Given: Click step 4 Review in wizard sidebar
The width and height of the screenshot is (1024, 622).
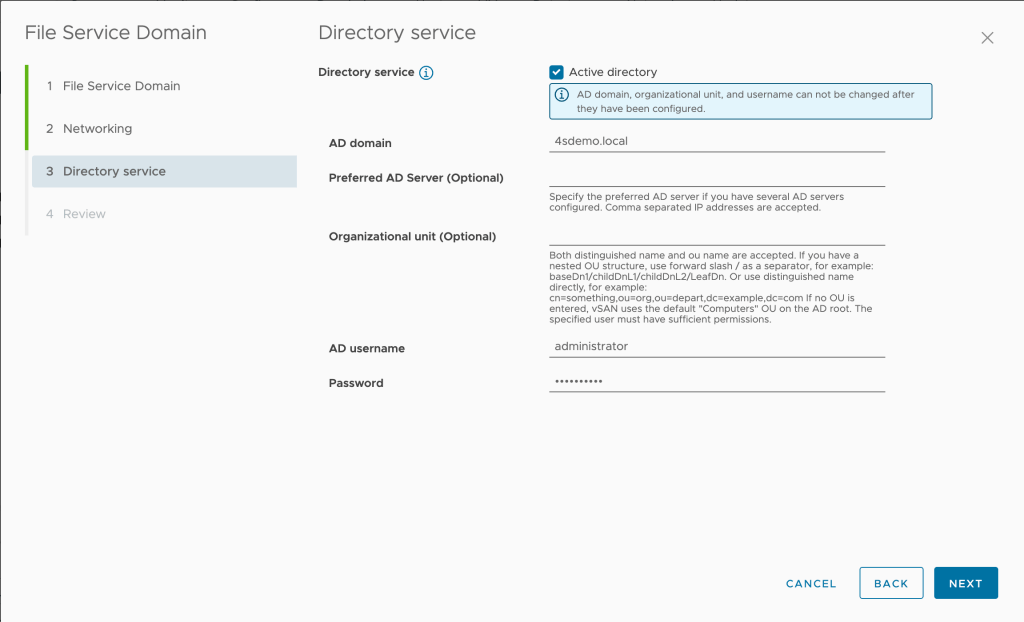Looking at the screenshot, I should point(84,214).
